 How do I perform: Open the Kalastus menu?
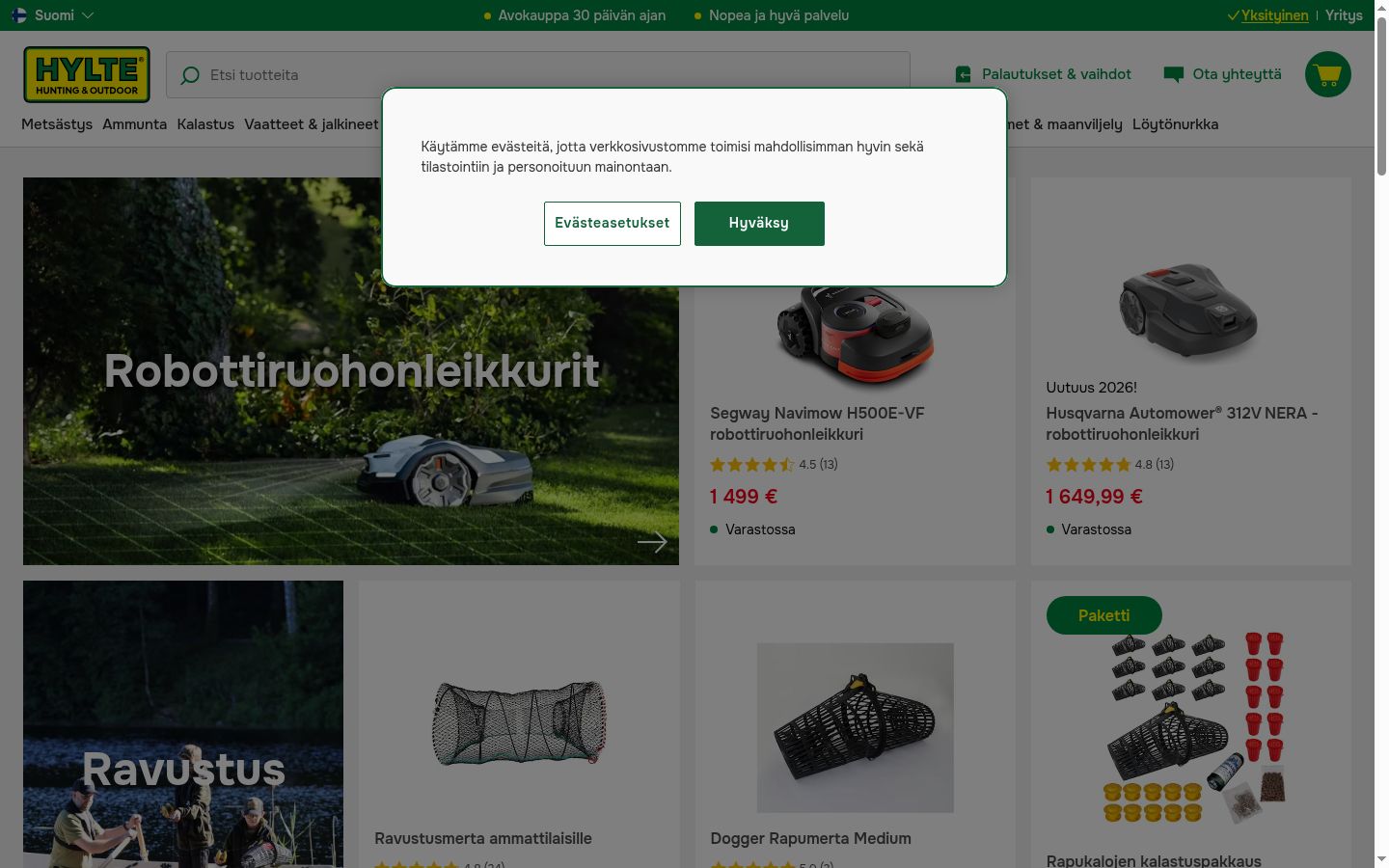[x=205, y=124]
